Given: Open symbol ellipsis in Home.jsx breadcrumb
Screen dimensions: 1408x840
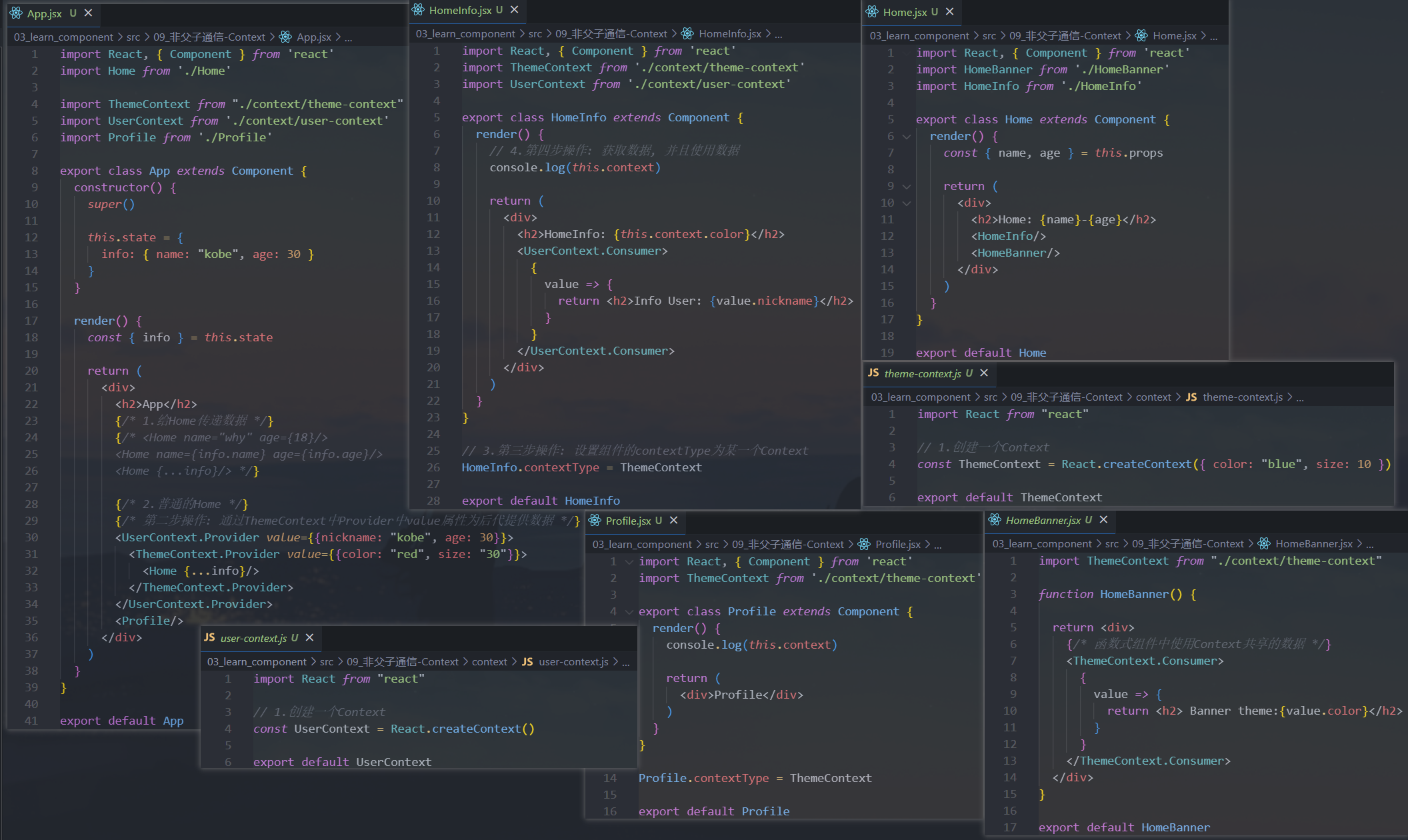Looking at the screenshot, I should (1214, 36).
